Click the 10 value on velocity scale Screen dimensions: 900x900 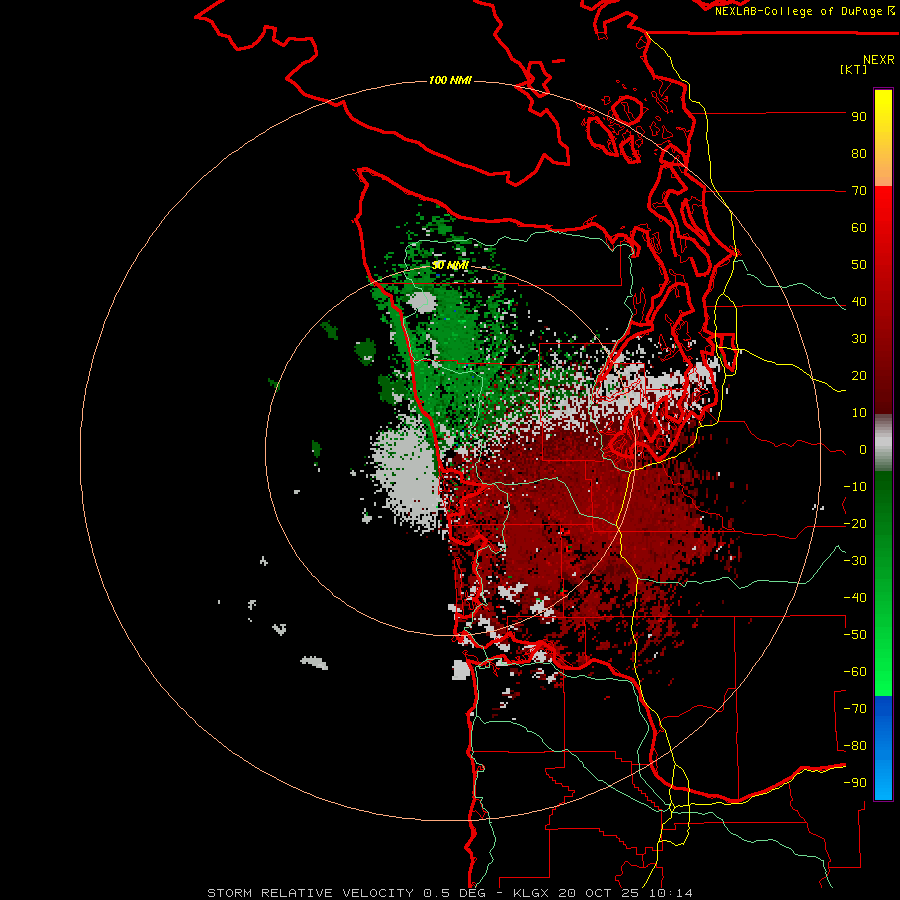[859, 413]
